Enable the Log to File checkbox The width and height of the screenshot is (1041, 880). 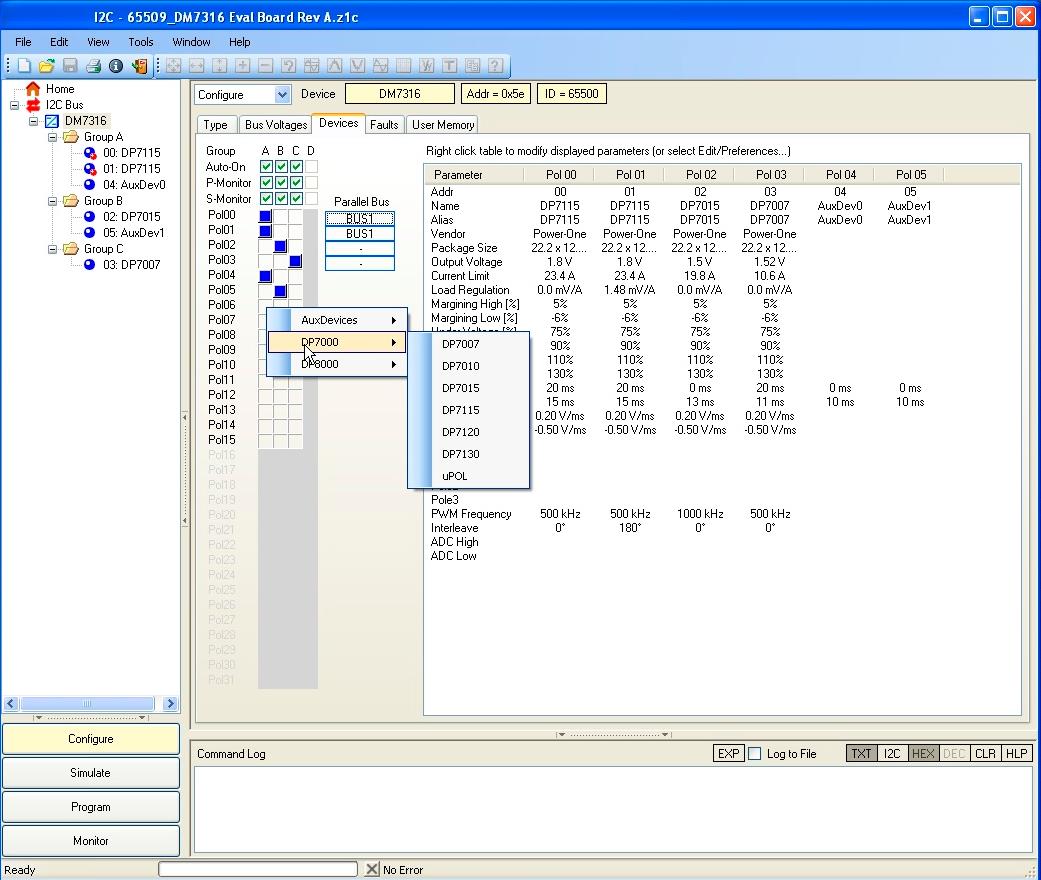(755, 754)
